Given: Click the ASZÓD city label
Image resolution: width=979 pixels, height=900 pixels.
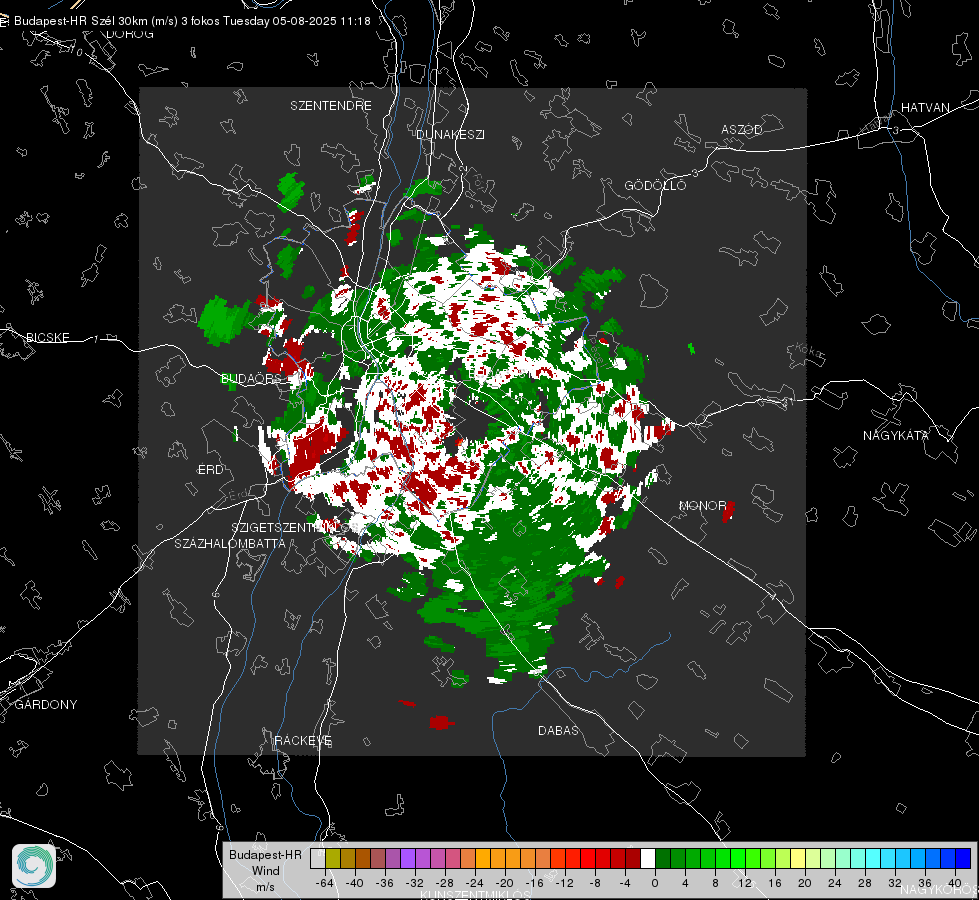Looking at the screenshot, I should (x=742, y=129).
